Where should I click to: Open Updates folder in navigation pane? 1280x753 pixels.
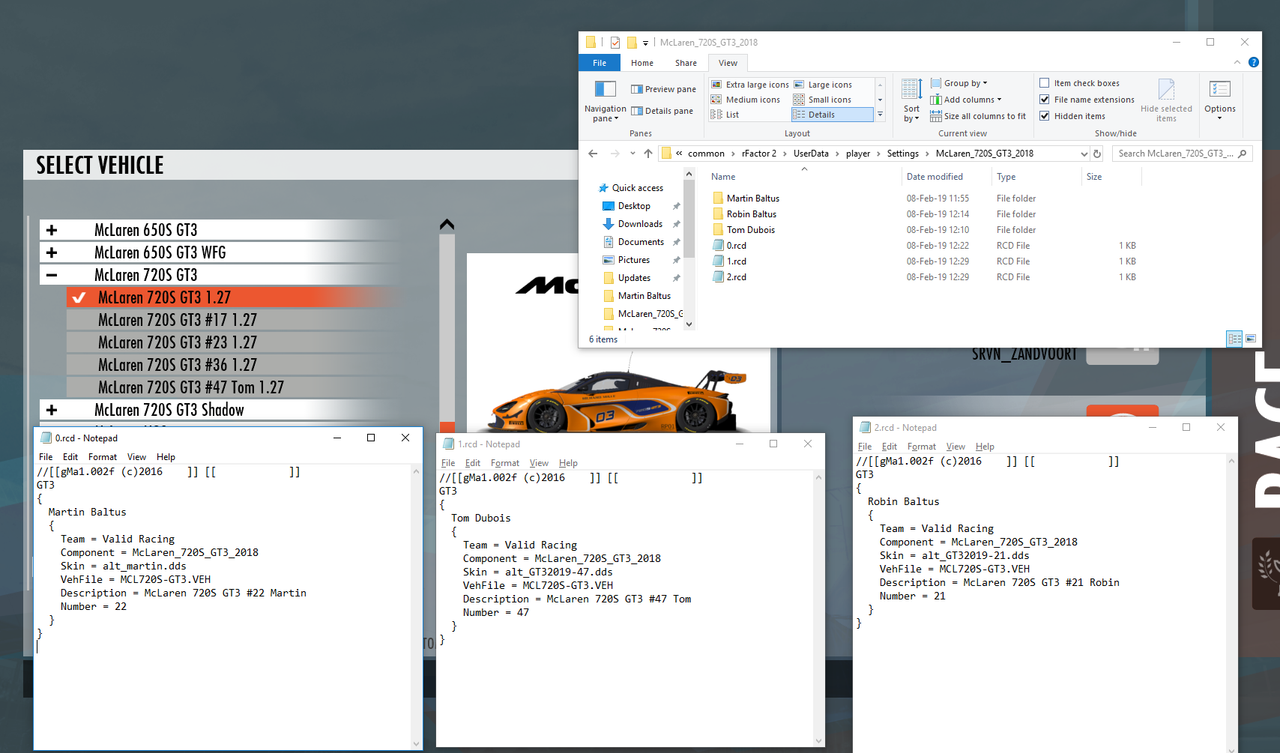click(634, 278)
